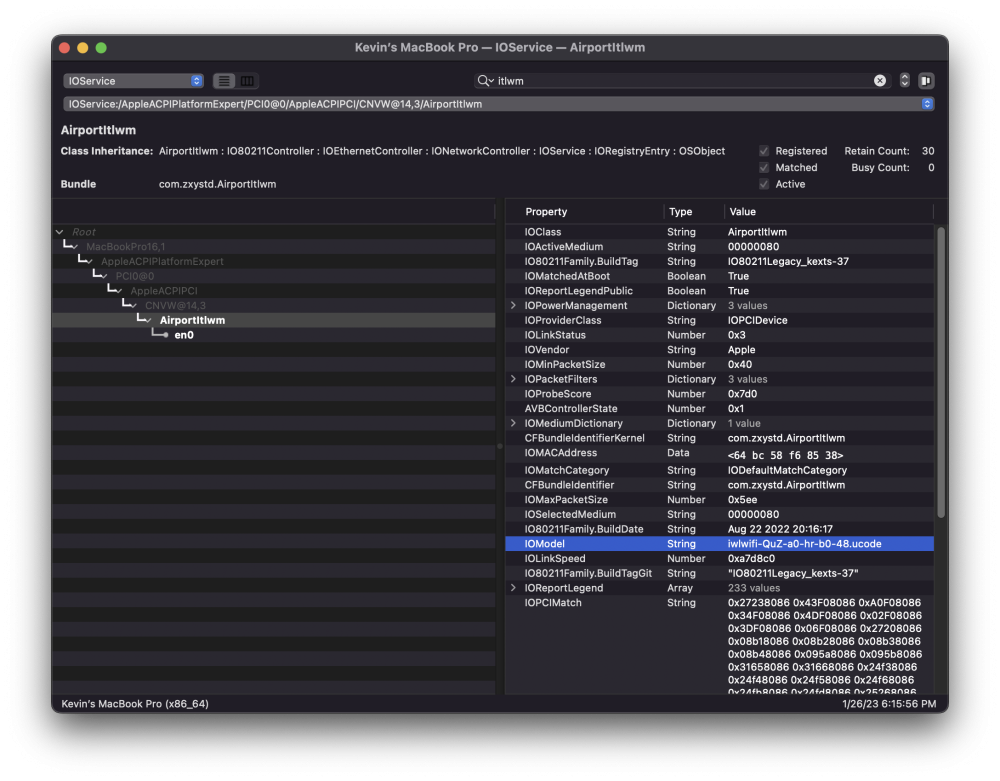Open the IOService plane dropdown
Screen dimensions: 1000x781
pos(133,81)
